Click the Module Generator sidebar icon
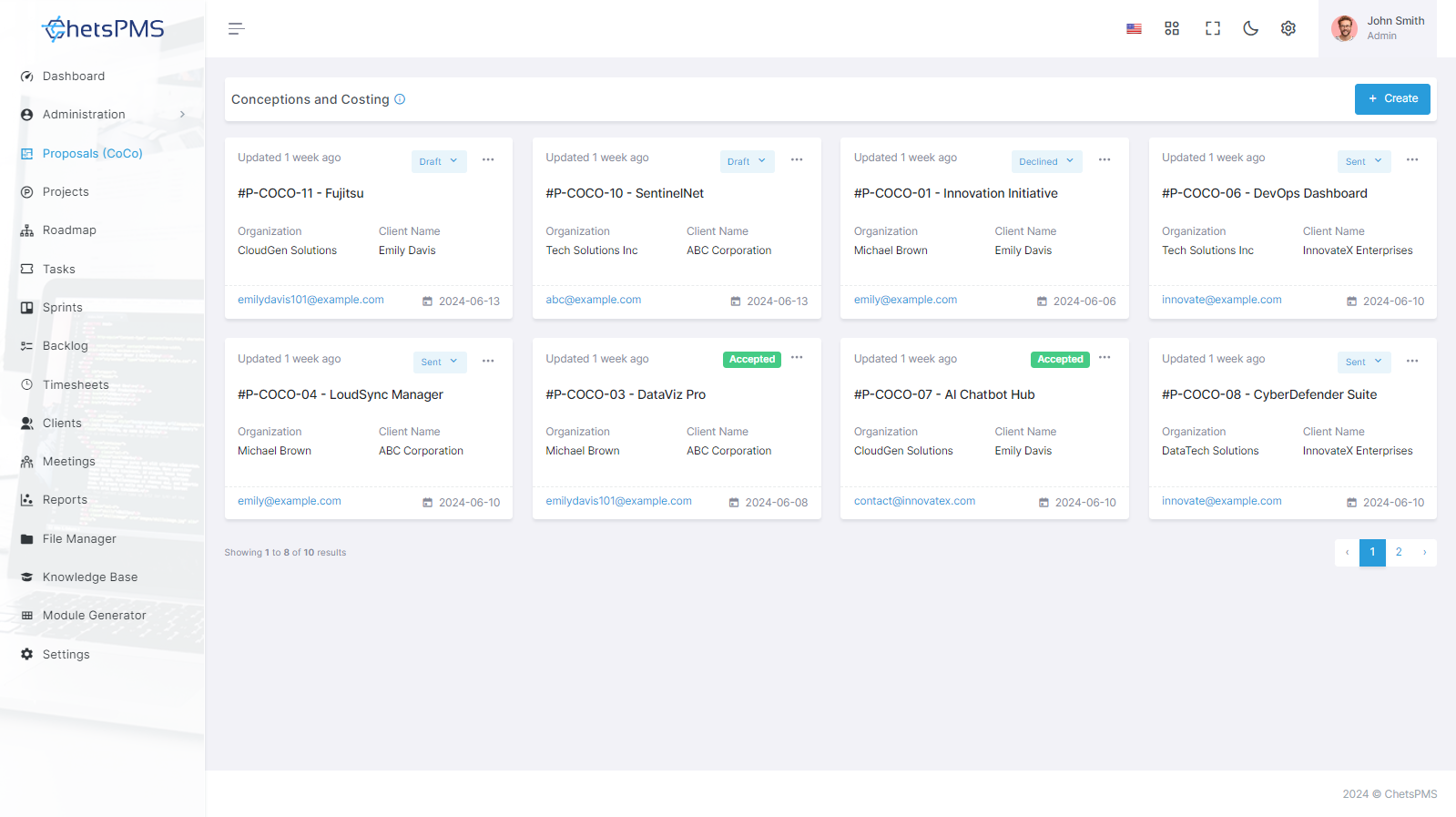1456x817 pixels. click(x=26, y=616)
